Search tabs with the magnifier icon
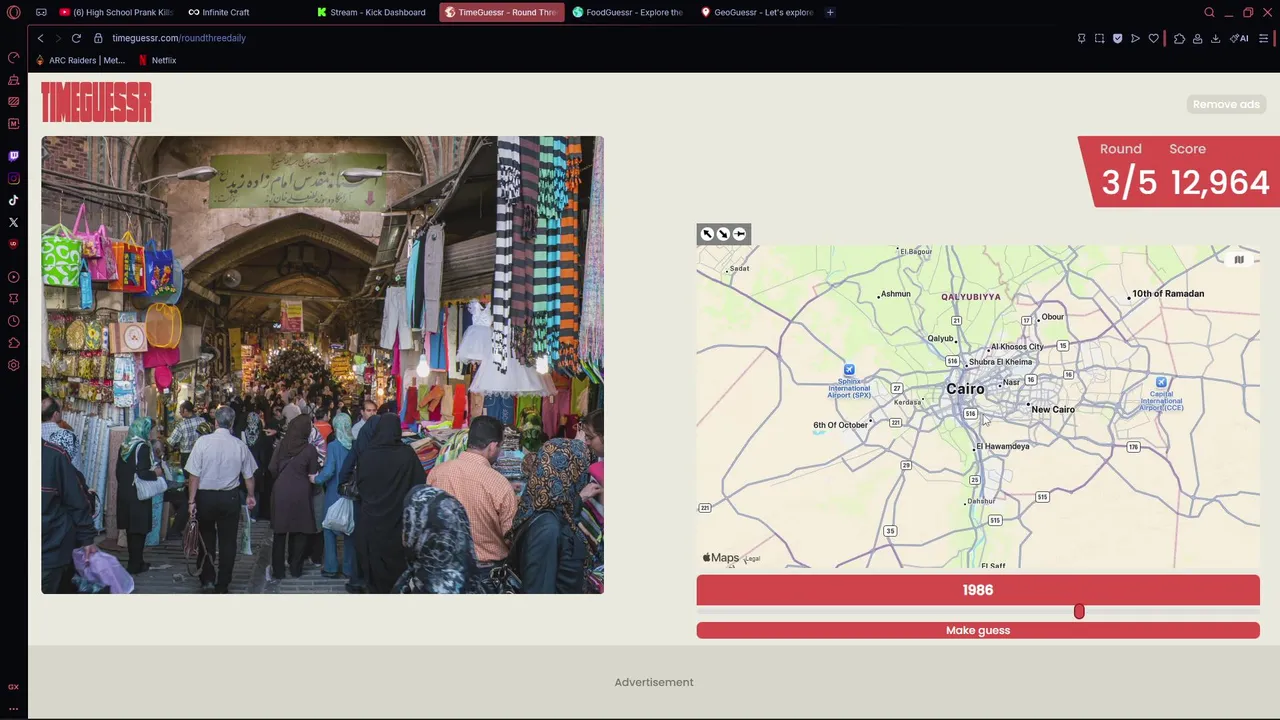1280x720 pixels. (x=1209, y=12)
